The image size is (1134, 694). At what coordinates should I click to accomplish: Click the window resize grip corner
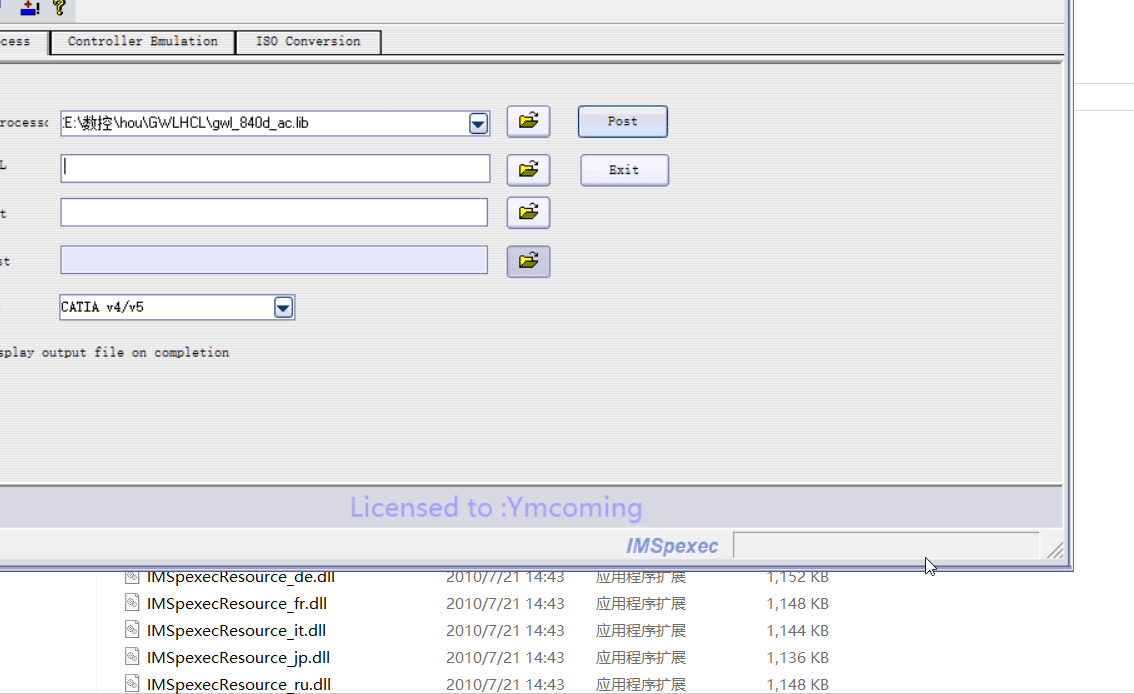1054,550
